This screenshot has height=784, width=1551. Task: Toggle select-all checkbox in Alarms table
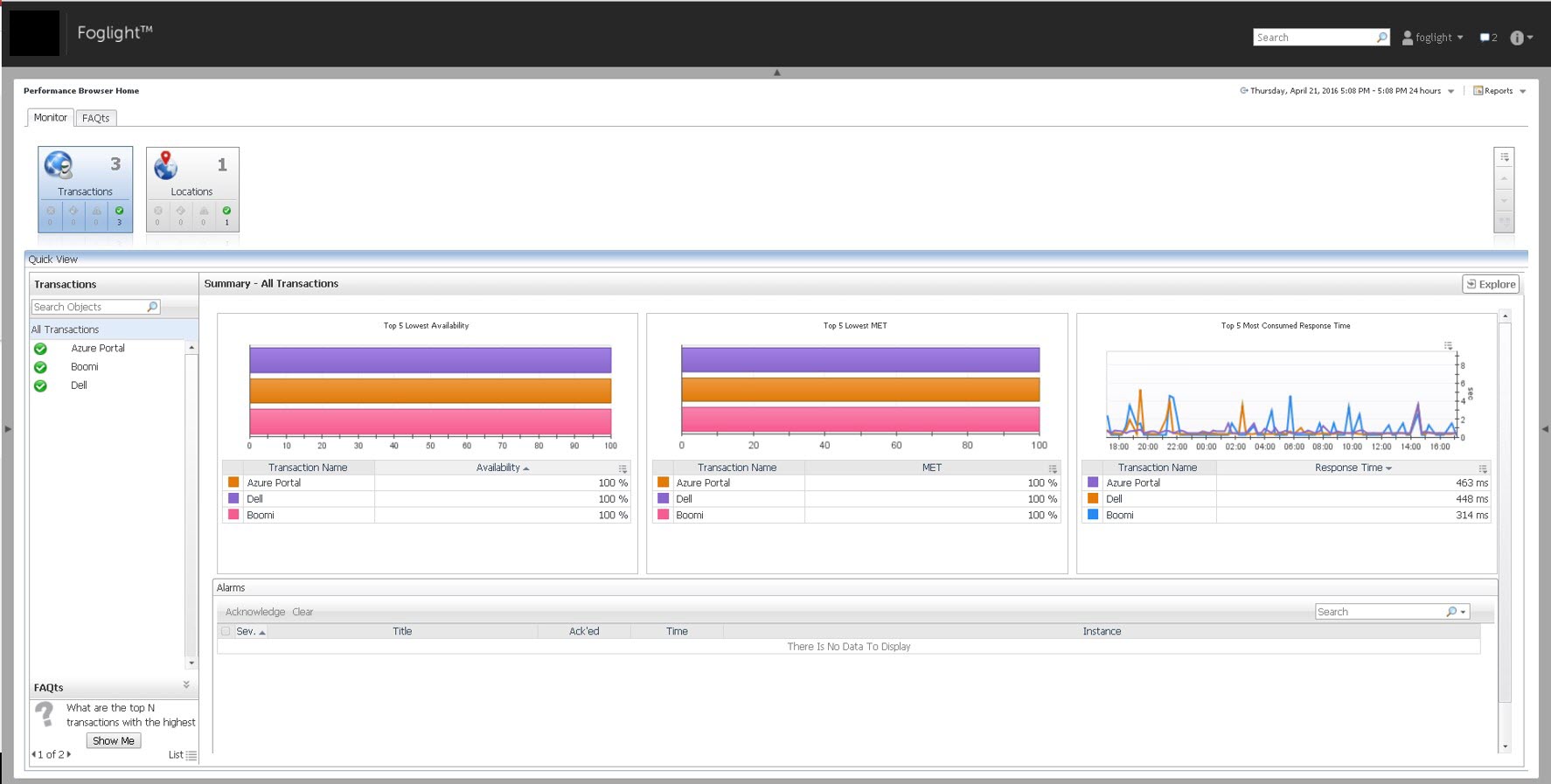click(226, 631)
